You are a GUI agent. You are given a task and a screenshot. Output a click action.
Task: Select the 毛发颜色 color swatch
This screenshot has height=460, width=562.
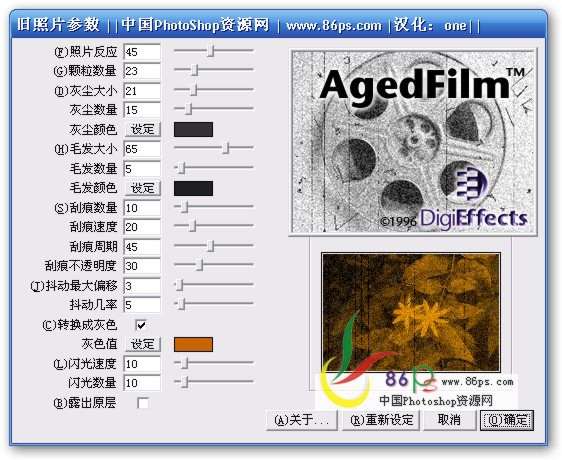(193, 188)
